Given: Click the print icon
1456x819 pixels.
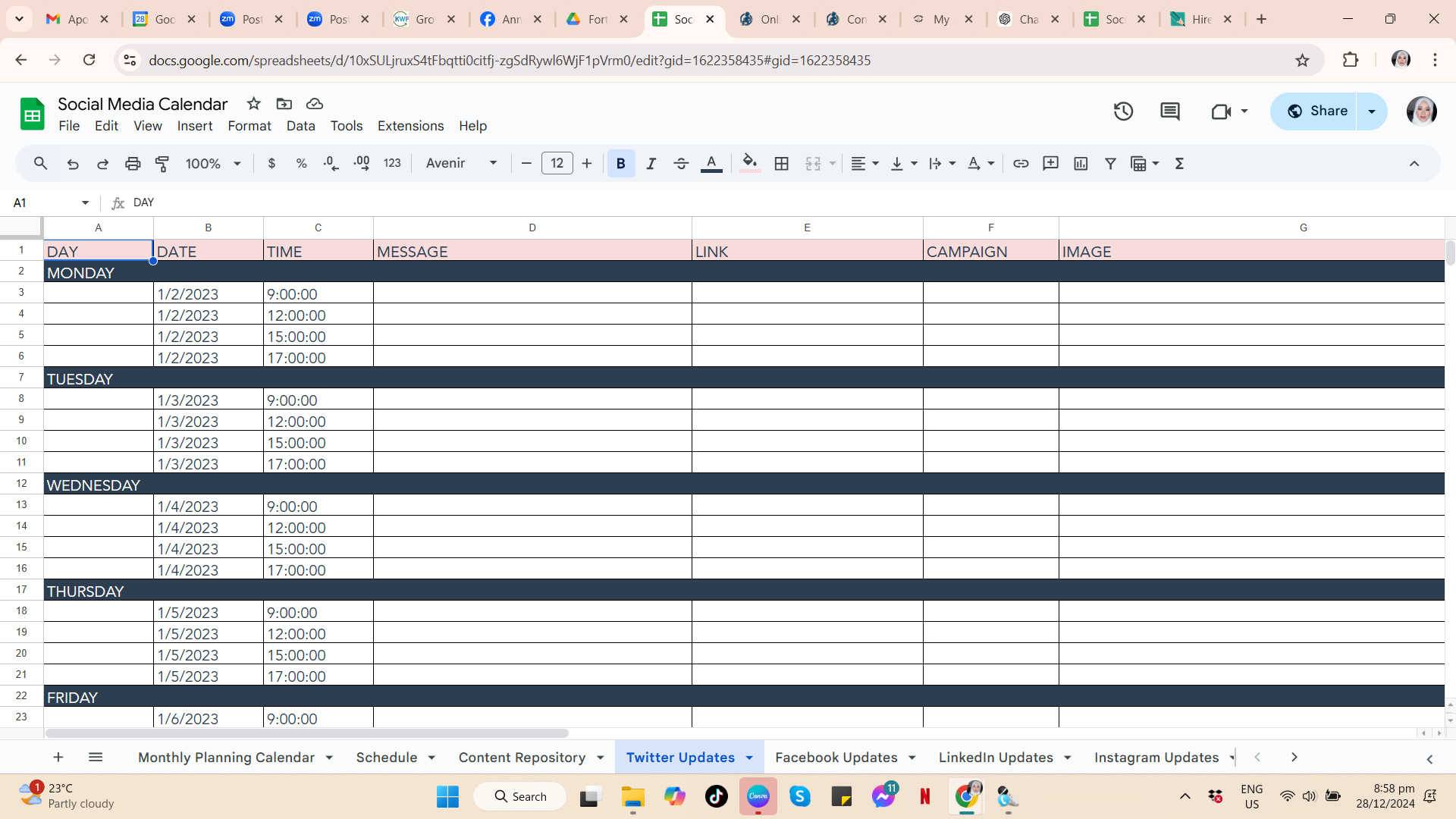Looking at the screenshot, I should tap(133, 163).
